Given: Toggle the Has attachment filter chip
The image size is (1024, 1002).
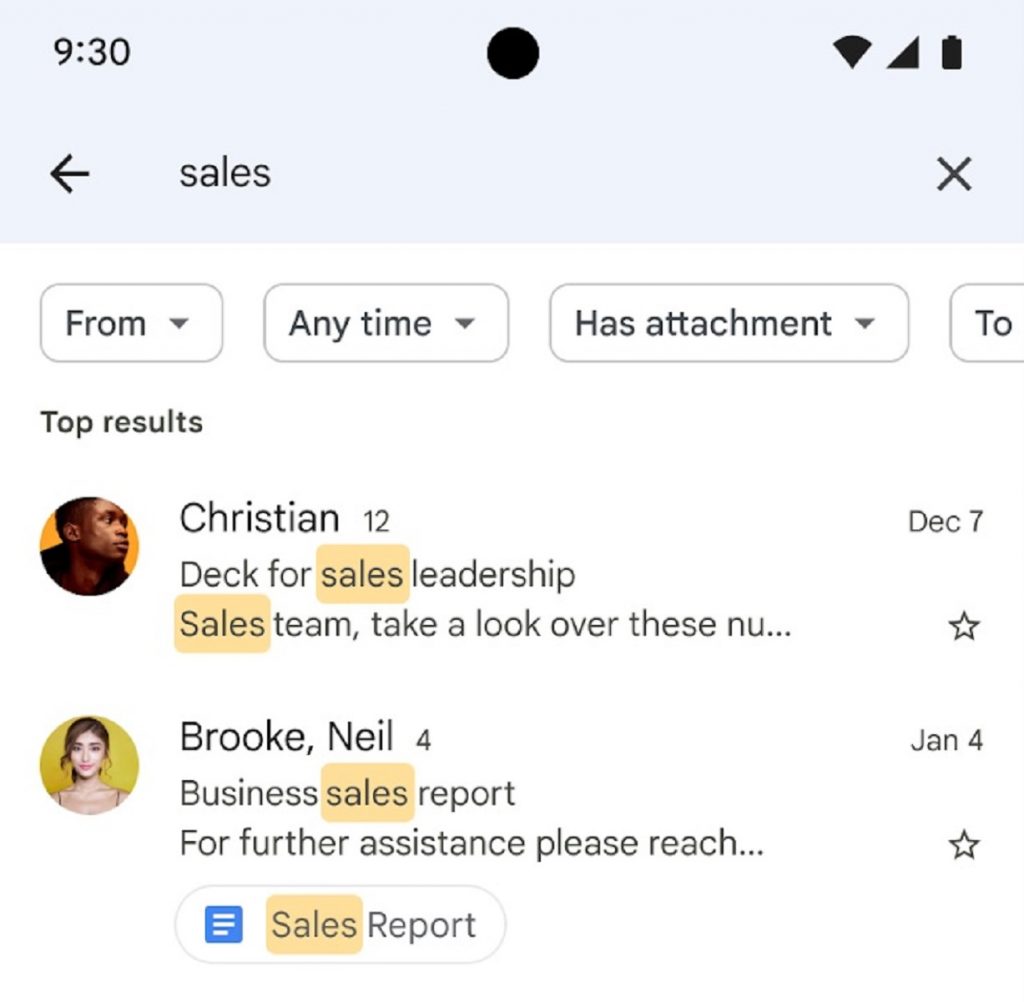Looking at the screenshot, I should click(728, 323).
